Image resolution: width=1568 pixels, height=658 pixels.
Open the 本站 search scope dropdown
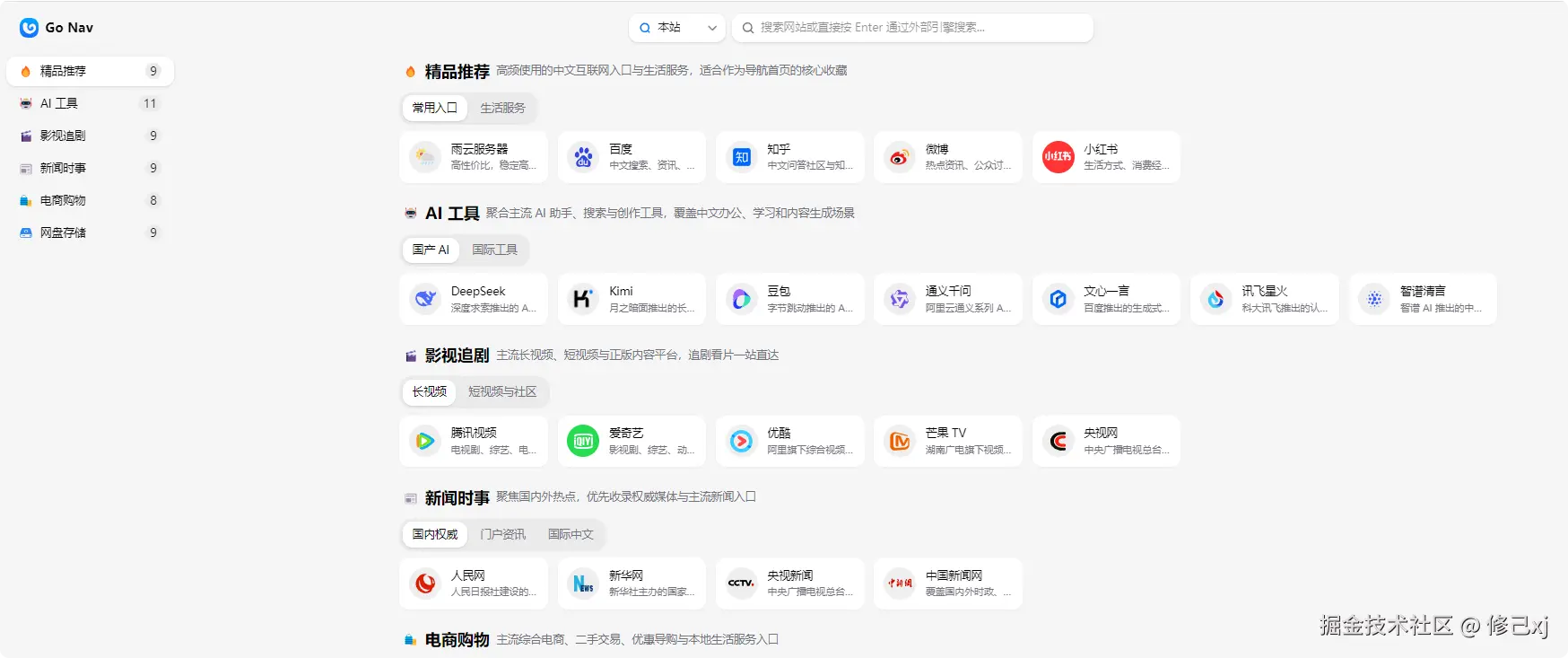677,28
